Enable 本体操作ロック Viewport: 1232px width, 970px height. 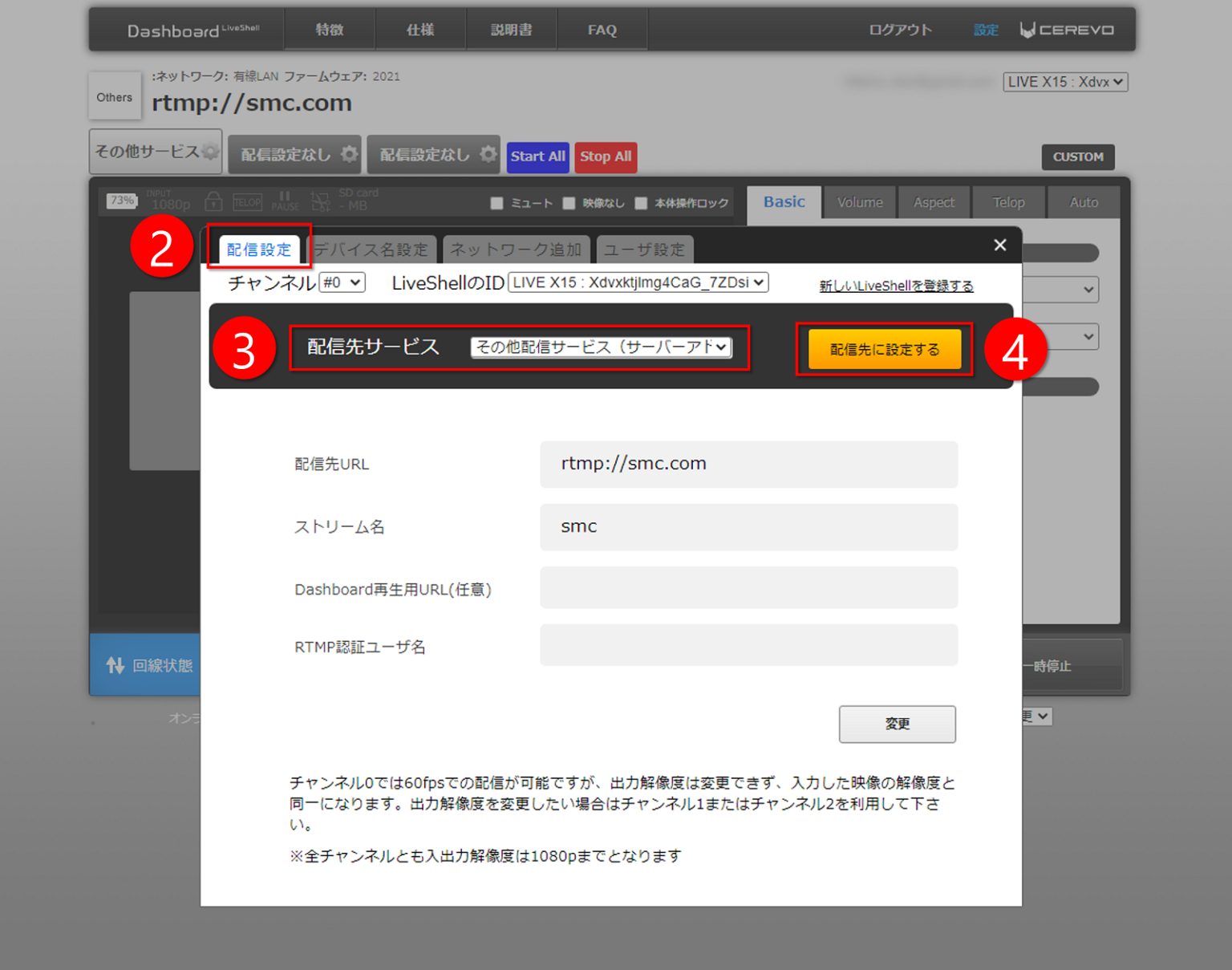[642, 203]
